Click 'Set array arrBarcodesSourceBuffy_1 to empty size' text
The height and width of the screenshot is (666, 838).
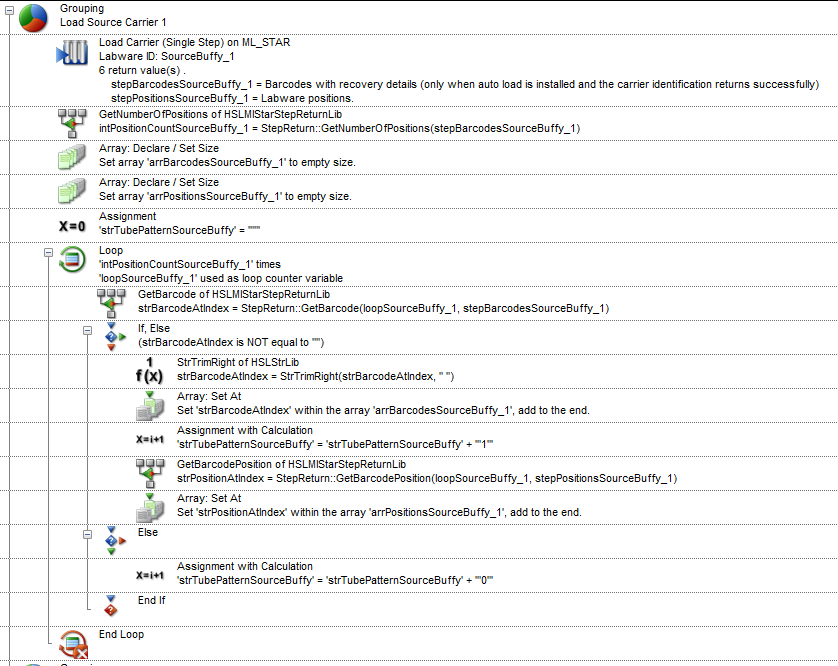click(227, 162)
